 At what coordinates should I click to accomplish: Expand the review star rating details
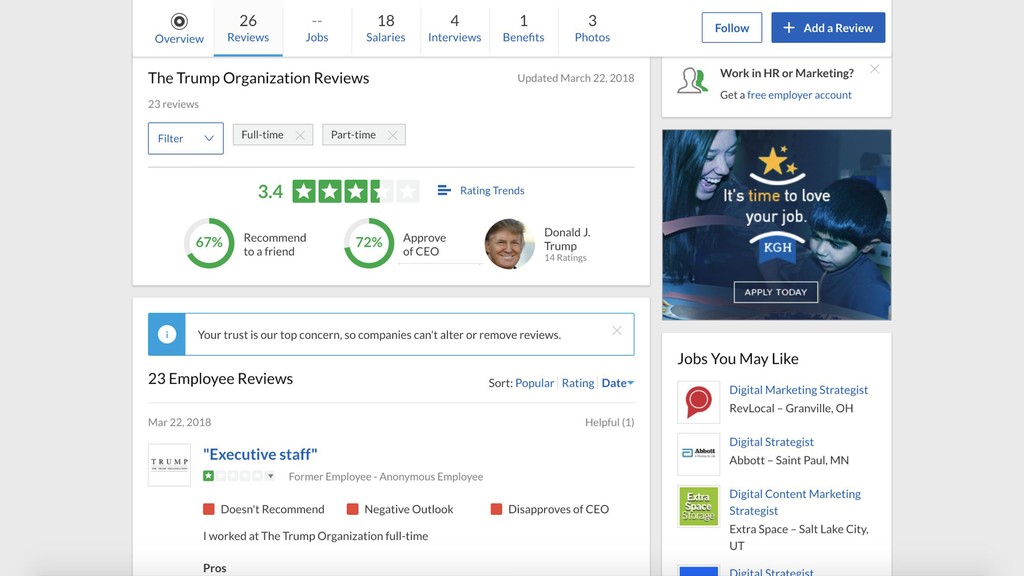coord(270,477)
